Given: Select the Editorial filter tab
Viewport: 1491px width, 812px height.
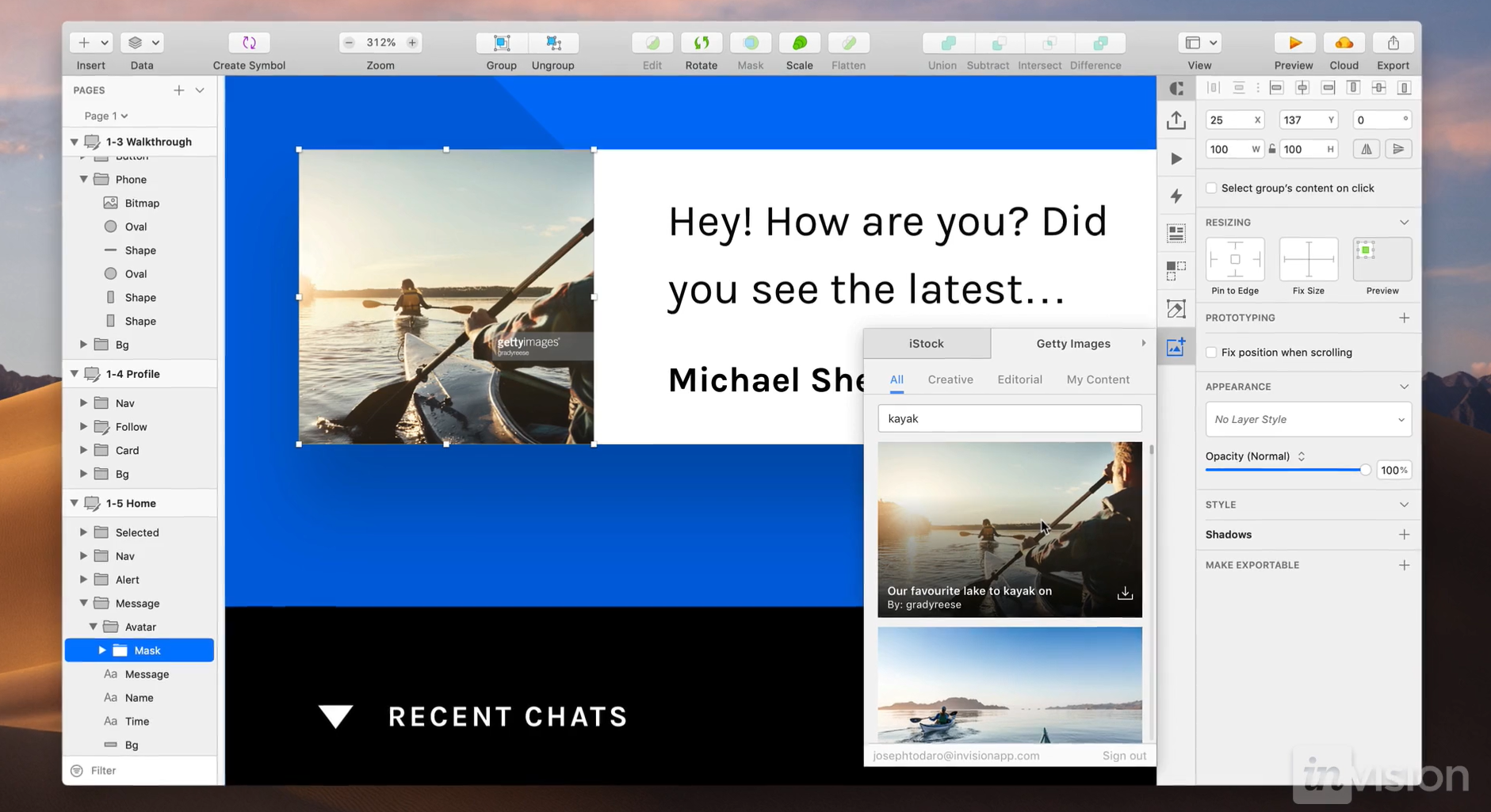Looking at the screenshot, I should tap(1019, 379).
